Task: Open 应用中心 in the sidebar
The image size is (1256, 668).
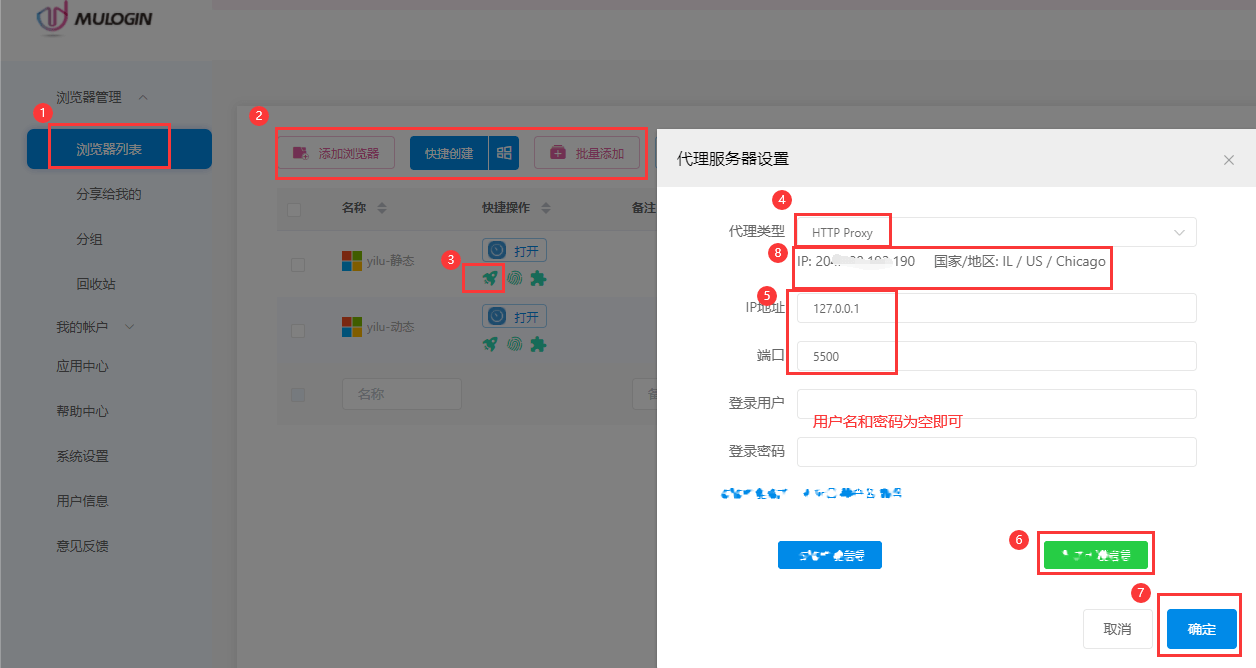Action: 82,366
